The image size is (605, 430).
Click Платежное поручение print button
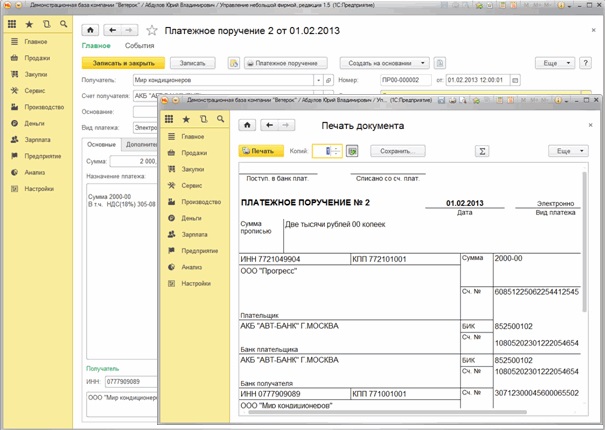286,63
